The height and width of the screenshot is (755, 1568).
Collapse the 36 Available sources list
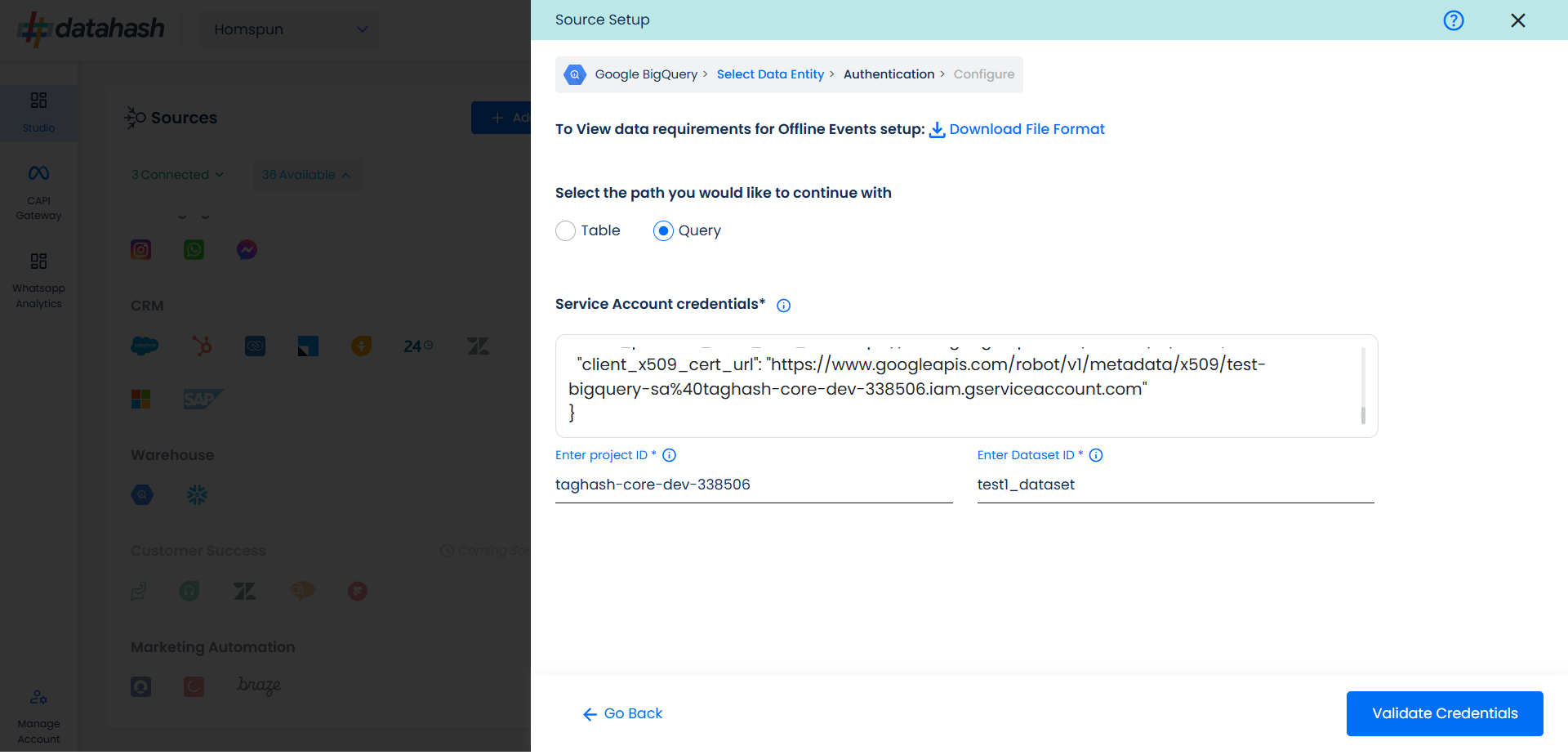306,175
